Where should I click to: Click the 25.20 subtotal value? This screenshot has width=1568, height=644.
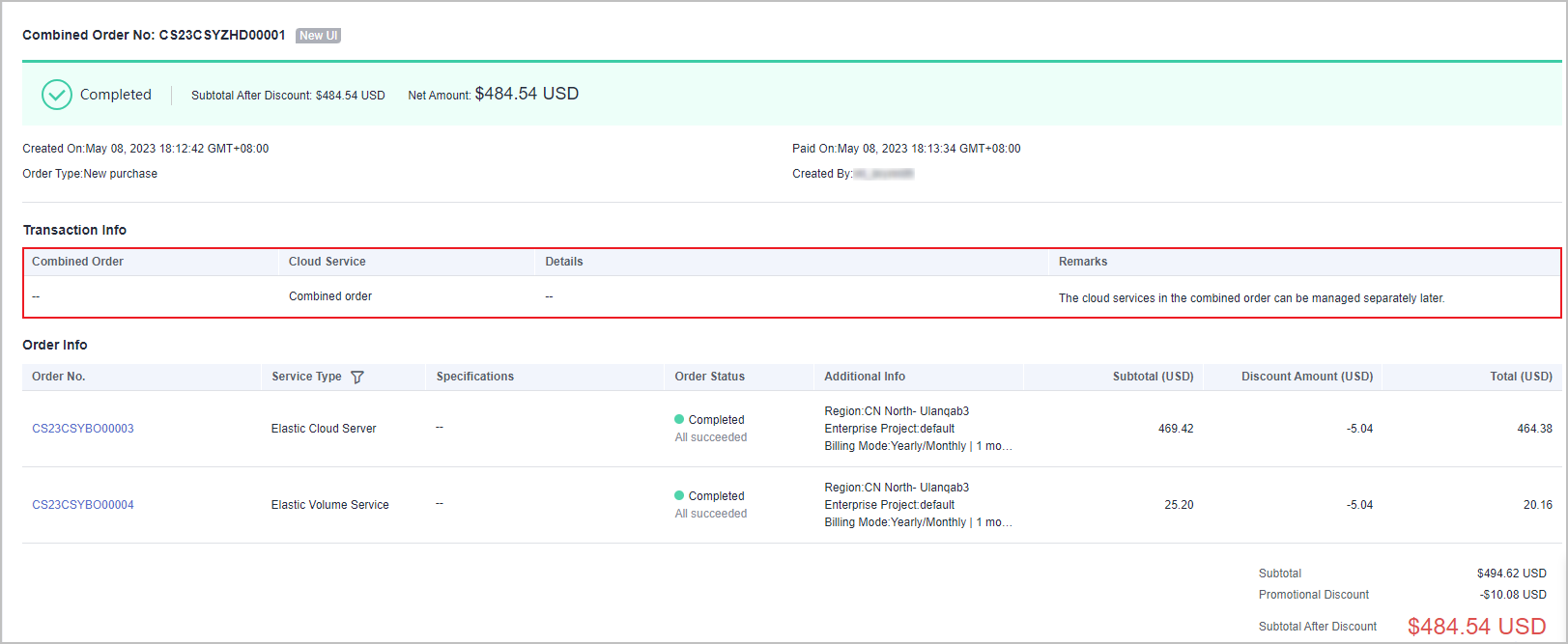(x=1179, y=505)
